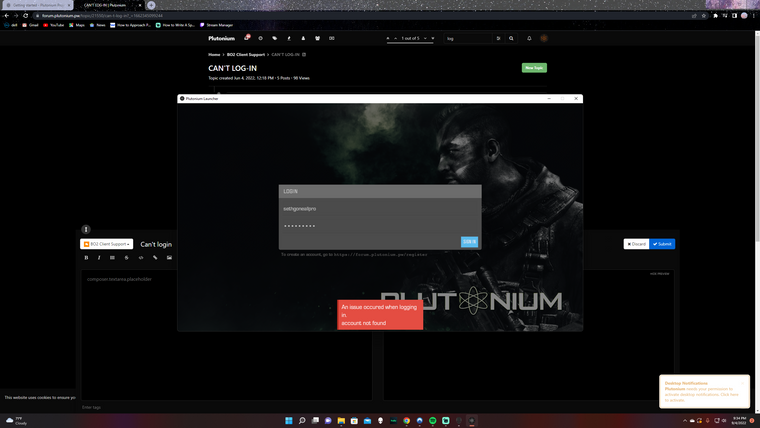The image size is (760, 428).
Task: Click Hide Preview in composer
Action: point(659,274)
